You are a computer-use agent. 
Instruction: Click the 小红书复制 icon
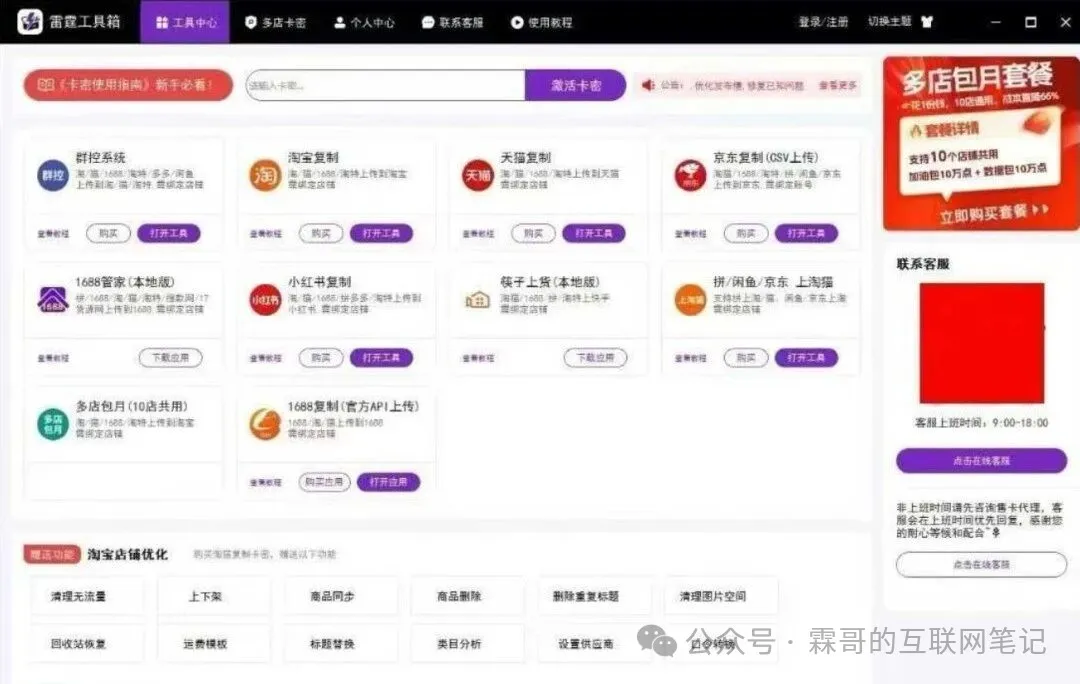pyautogui.click(x=265, y=299)
